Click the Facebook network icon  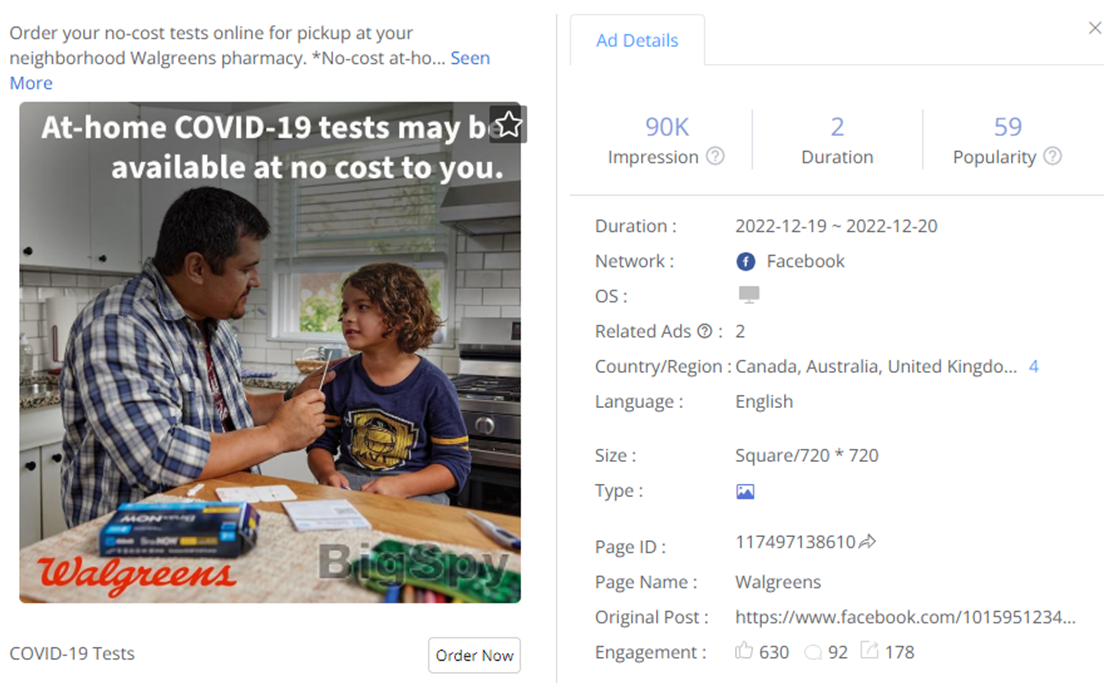tap(745, 262)
